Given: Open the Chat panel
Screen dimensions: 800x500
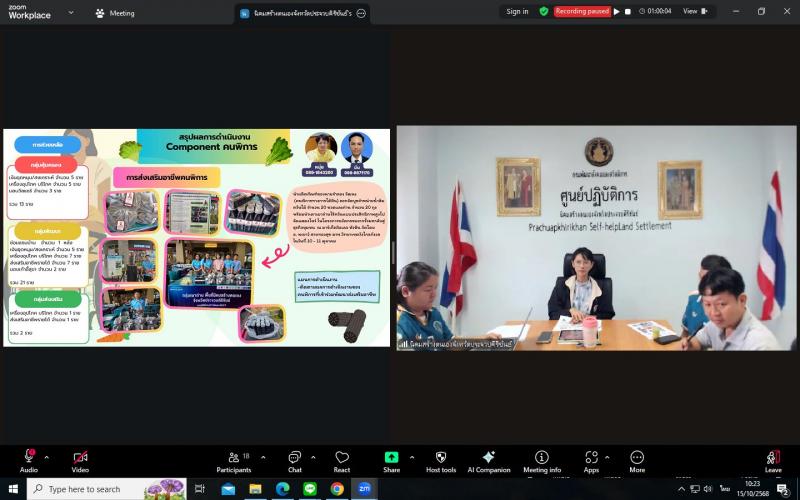Looking at the screenshot, I should (295, 461).
